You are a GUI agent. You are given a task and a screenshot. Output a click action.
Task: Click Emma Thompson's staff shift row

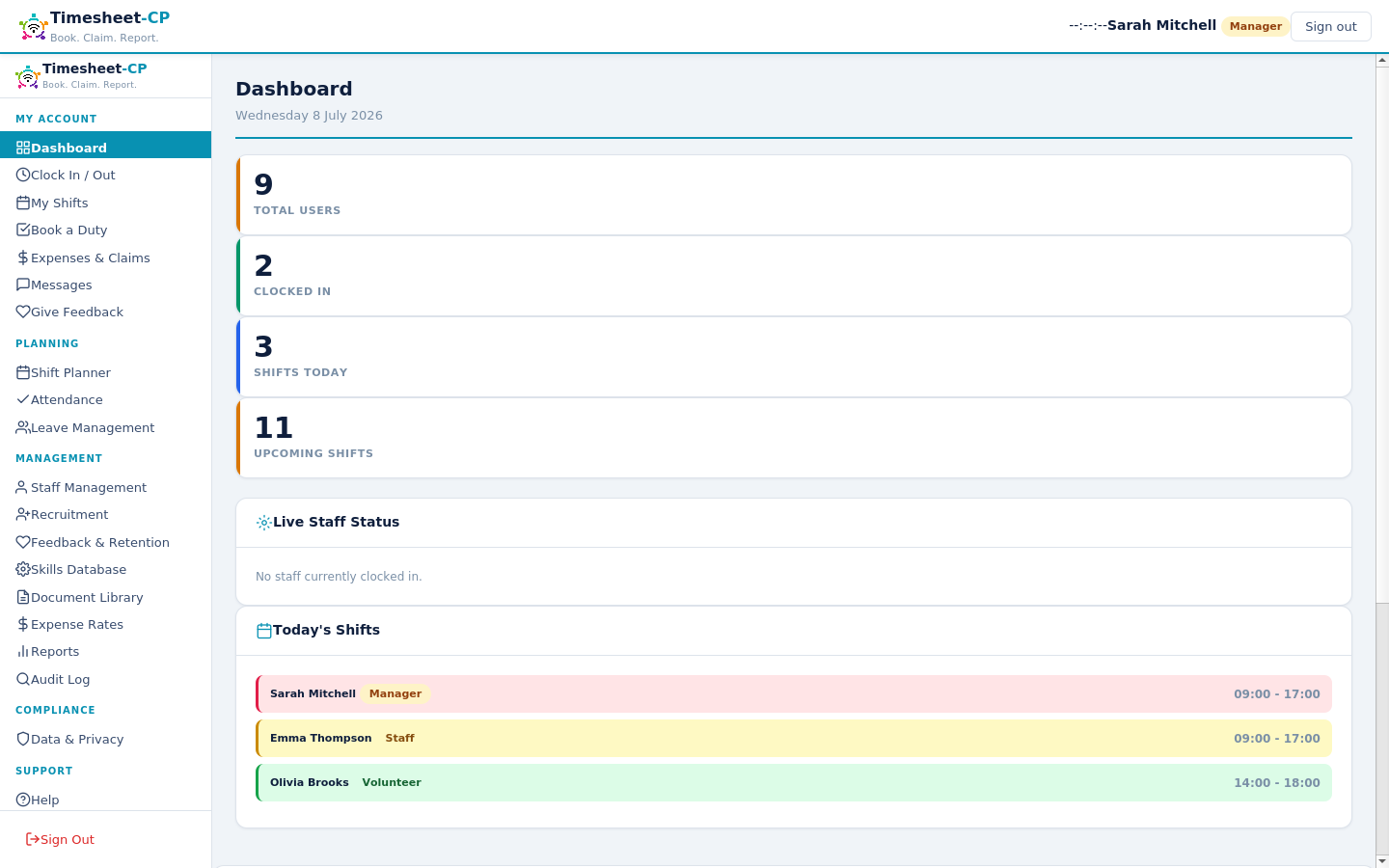point(794,738)
